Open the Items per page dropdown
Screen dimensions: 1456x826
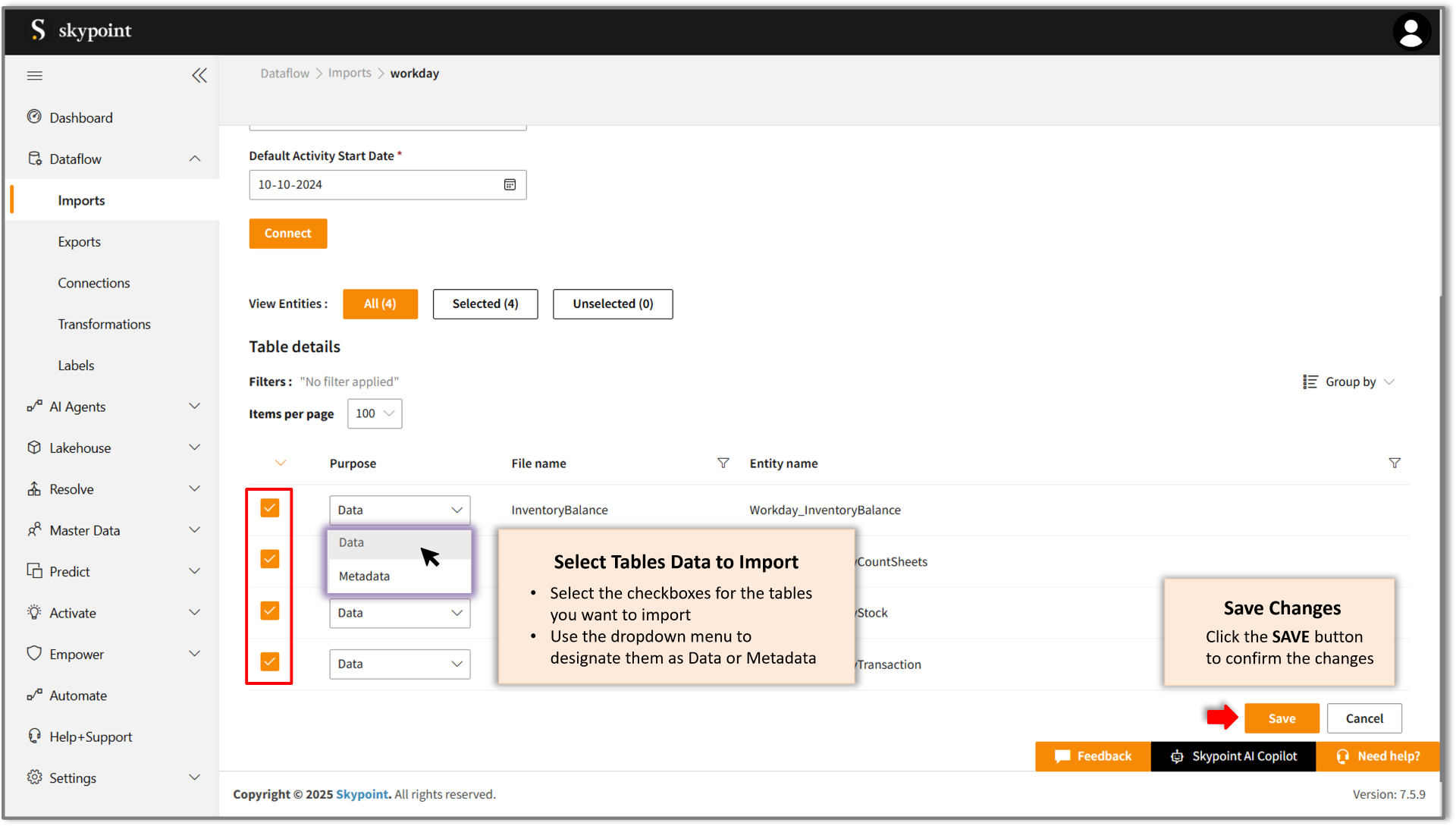point(375,413)
